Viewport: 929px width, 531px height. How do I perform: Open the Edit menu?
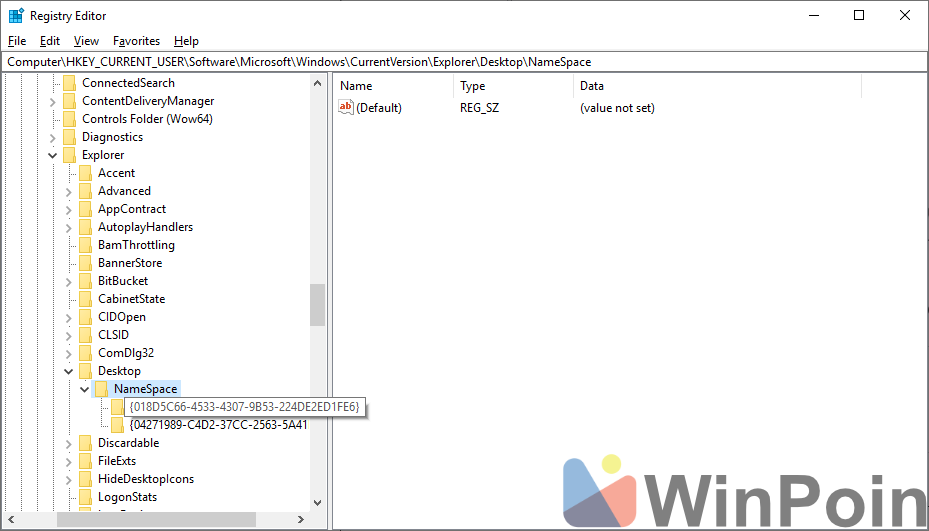(x=50, y=41)
